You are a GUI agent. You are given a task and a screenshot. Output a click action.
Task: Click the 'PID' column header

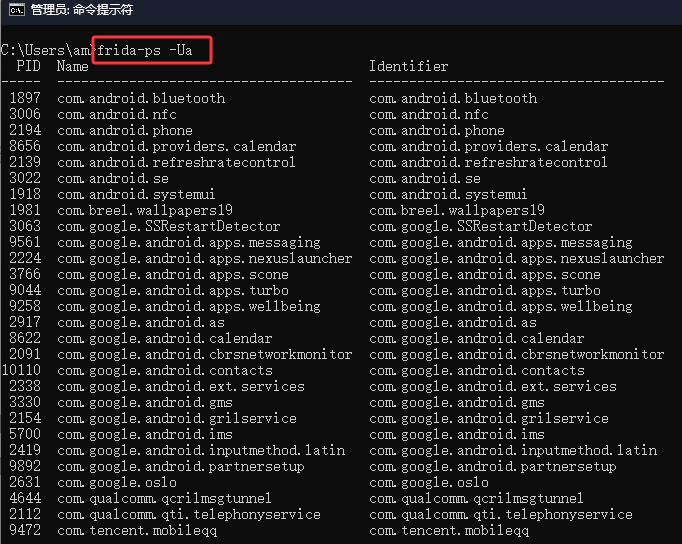coord(29,66)
